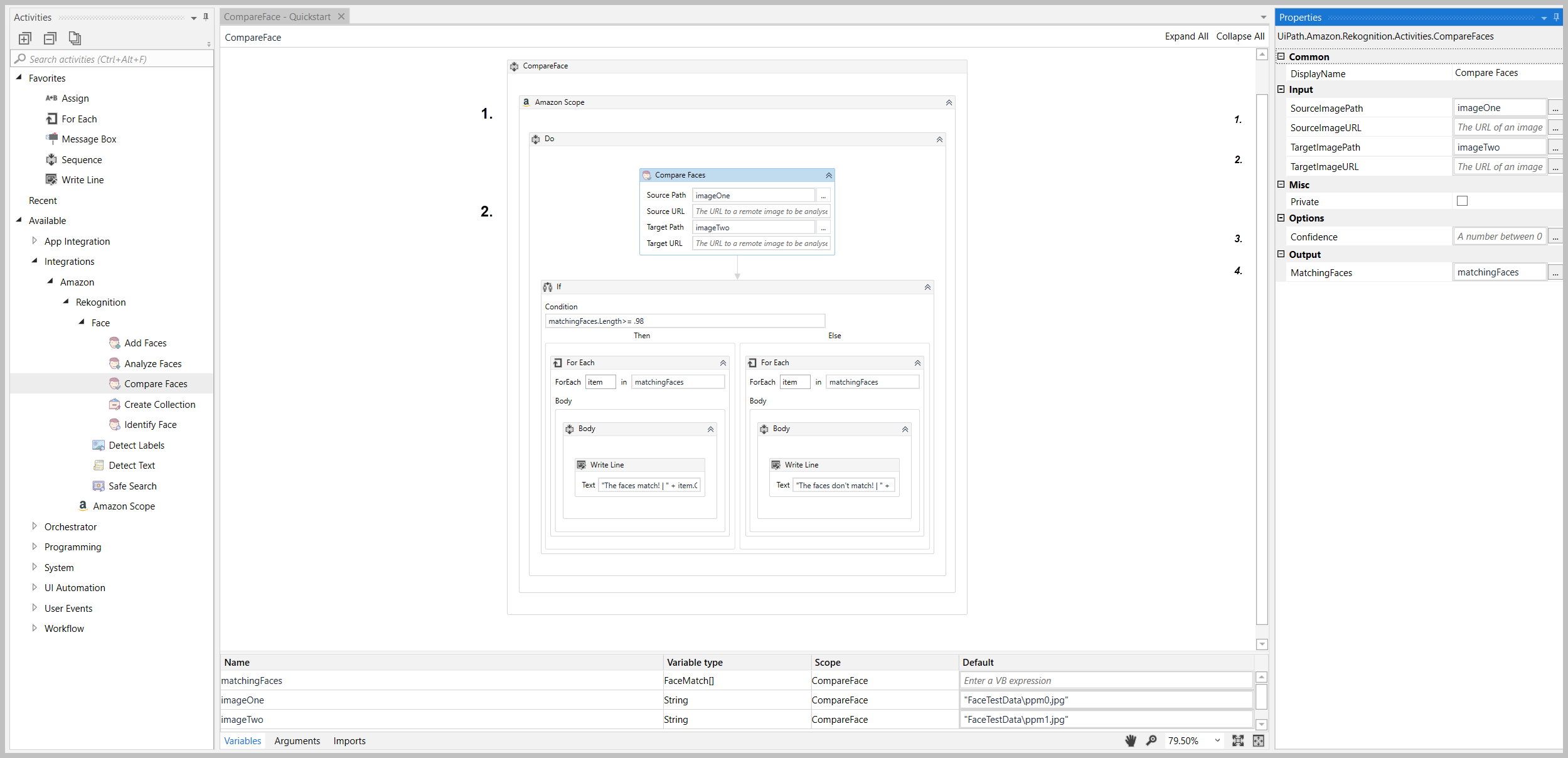Click the fit to screen icon
The height and width of the screenshot is (758, 1568).
pyautogui.click(x=1238, y=741)
